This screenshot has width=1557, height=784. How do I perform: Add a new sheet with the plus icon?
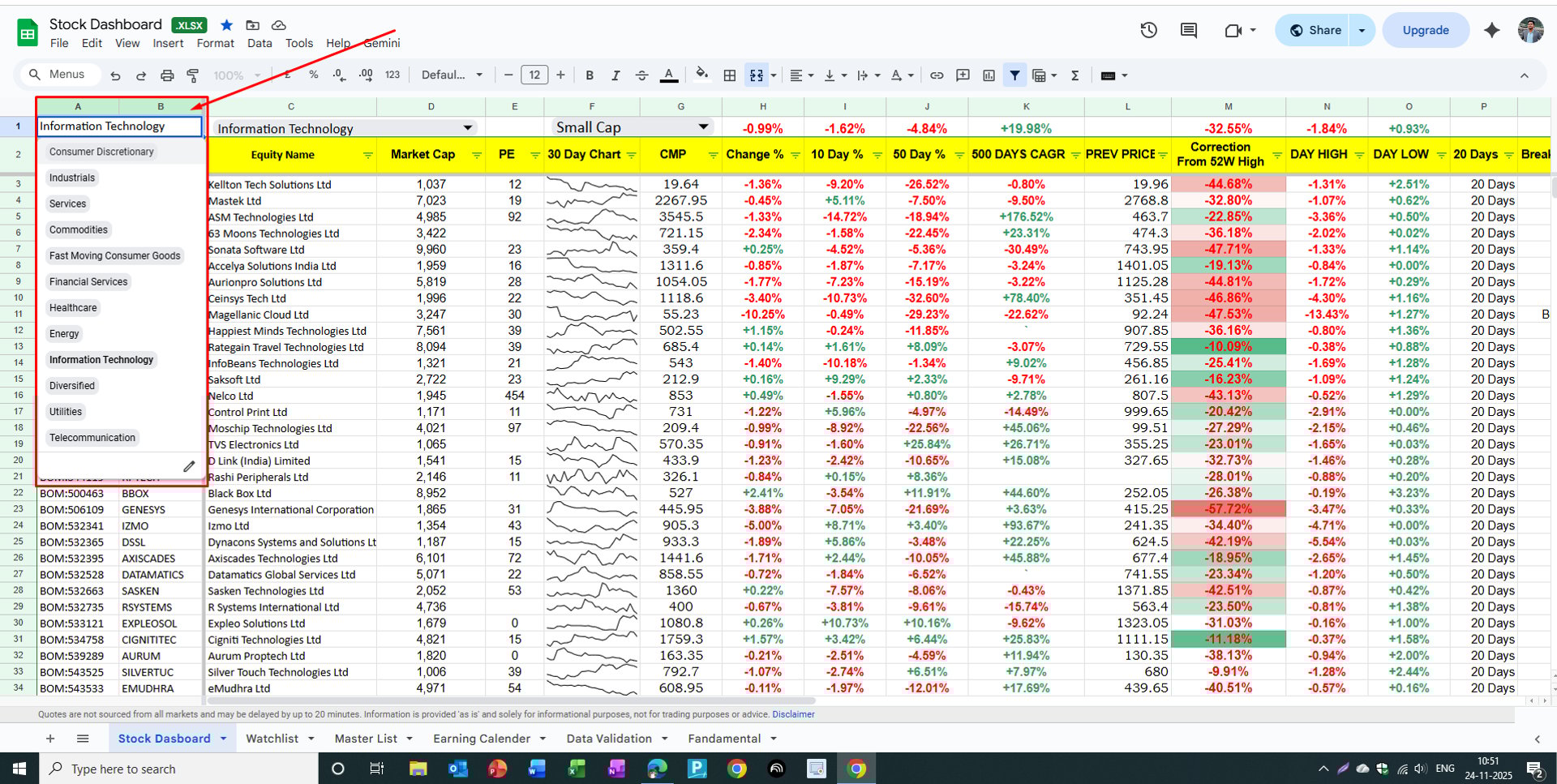coord(50,739)
